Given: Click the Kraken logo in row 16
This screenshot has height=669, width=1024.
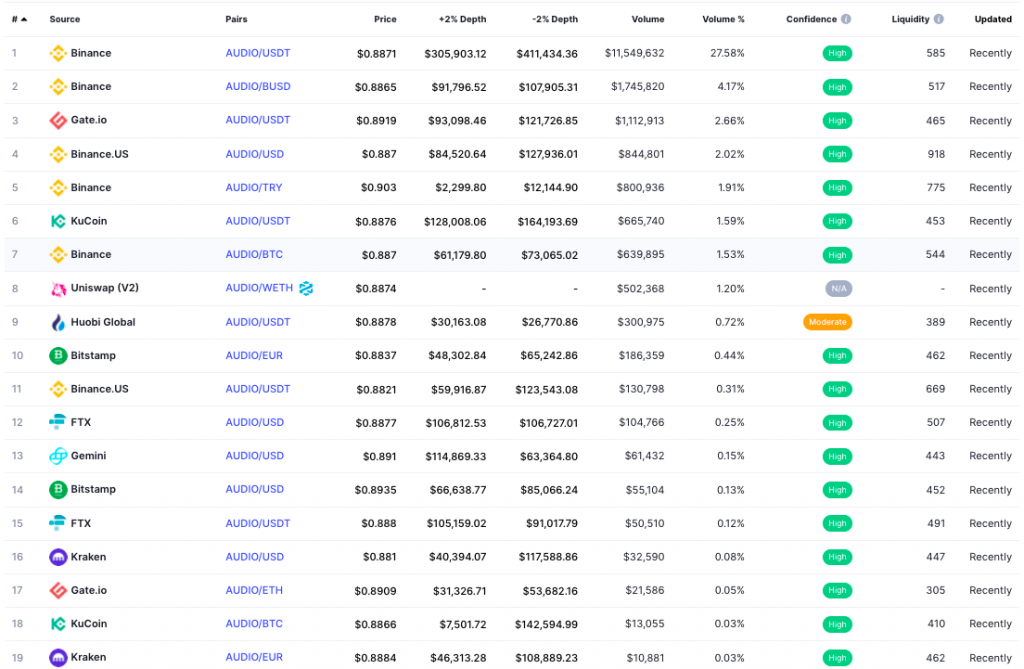Looking at the screenshot, I should click(58, 557).
